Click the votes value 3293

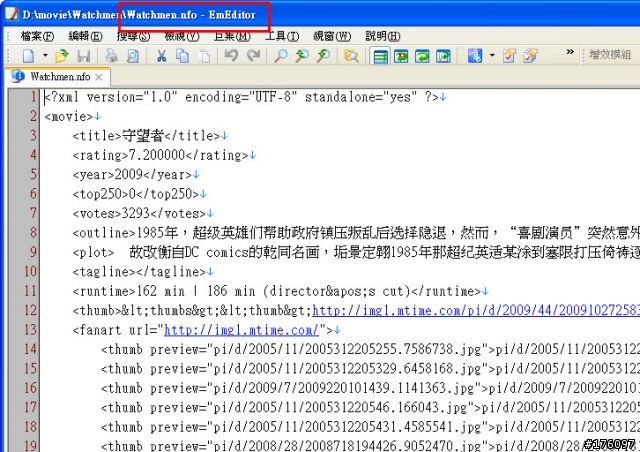point(136,214)
